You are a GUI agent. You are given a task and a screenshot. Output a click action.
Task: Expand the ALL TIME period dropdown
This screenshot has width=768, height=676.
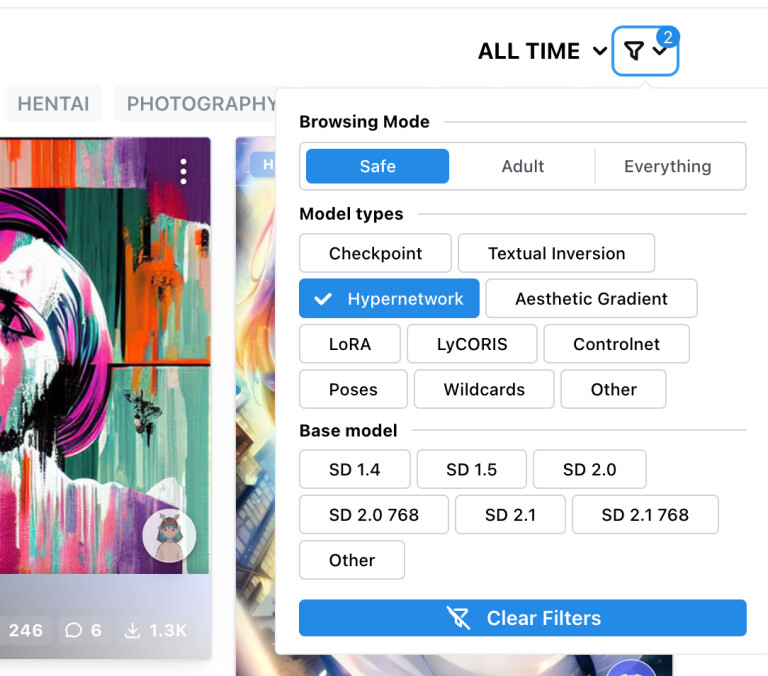pyautogui.click(x=543, y=51)
